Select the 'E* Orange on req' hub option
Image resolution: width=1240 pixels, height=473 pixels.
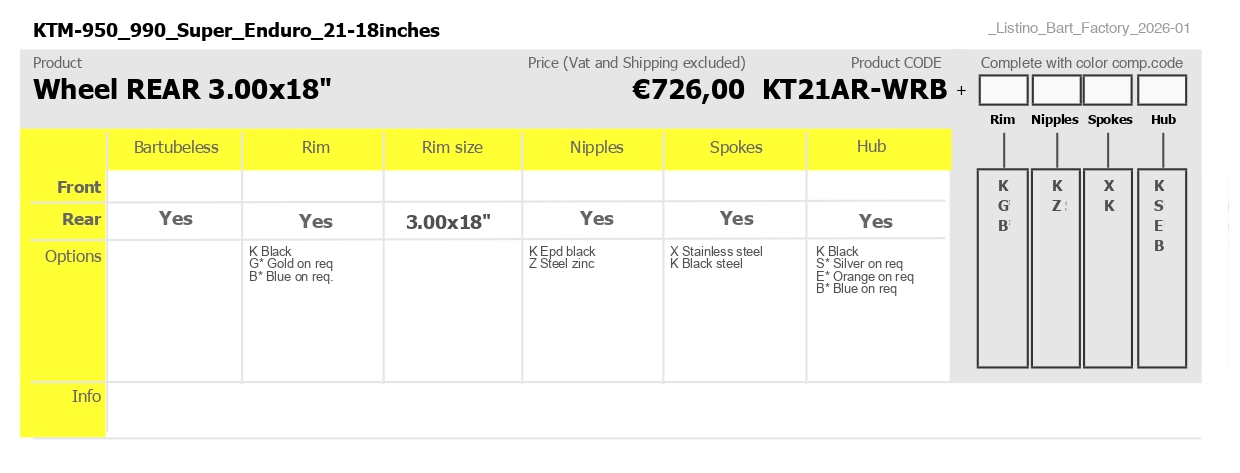click(x=865, y=277)
